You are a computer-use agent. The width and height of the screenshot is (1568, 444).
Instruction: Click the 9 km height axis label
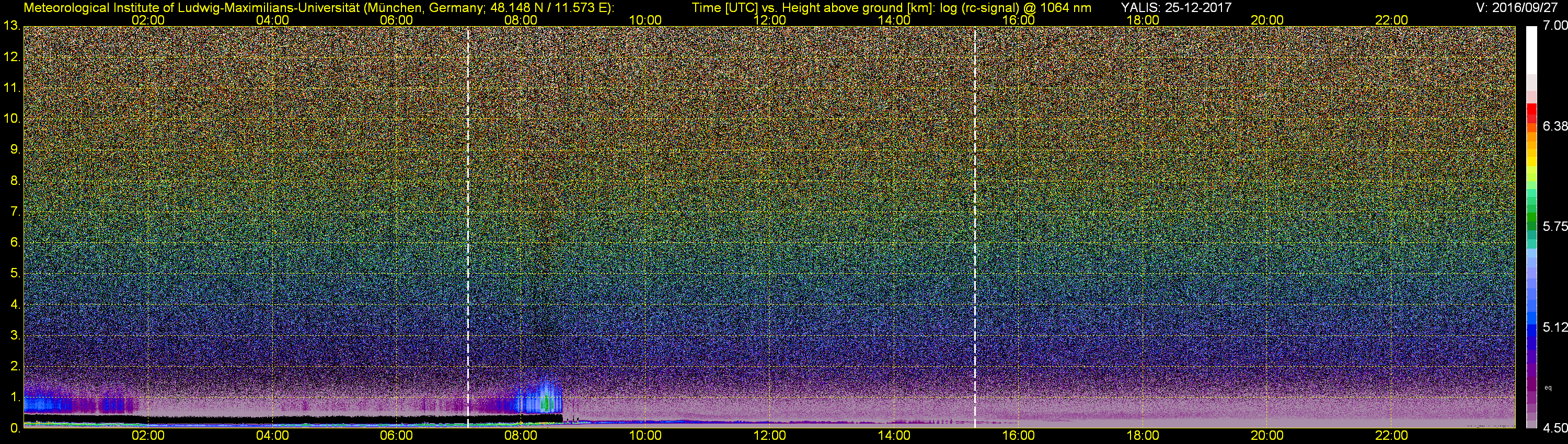pos(15,149)
